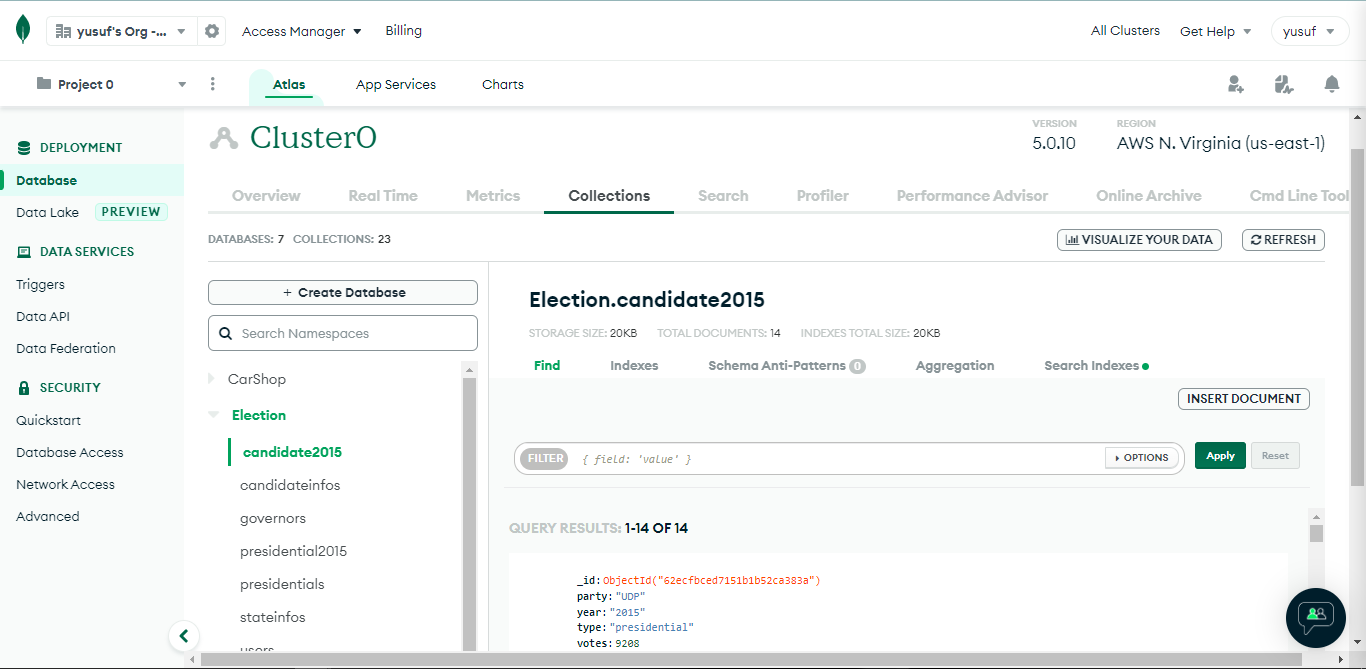Screen dimensions: 1366x669
Task: Open the Performance Advisor tab
Action: [x=972, y=196]
